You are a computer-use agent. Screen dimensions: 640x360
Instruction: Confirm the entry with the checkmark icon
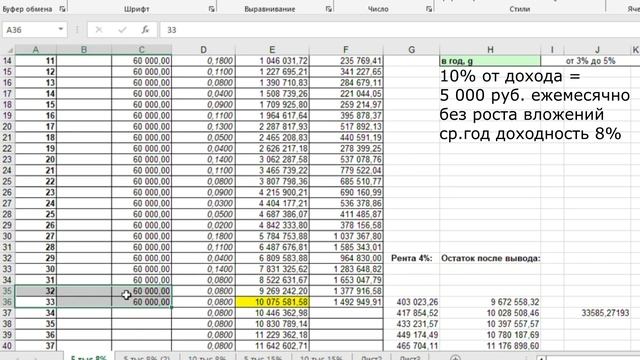[x=122, y=30]
